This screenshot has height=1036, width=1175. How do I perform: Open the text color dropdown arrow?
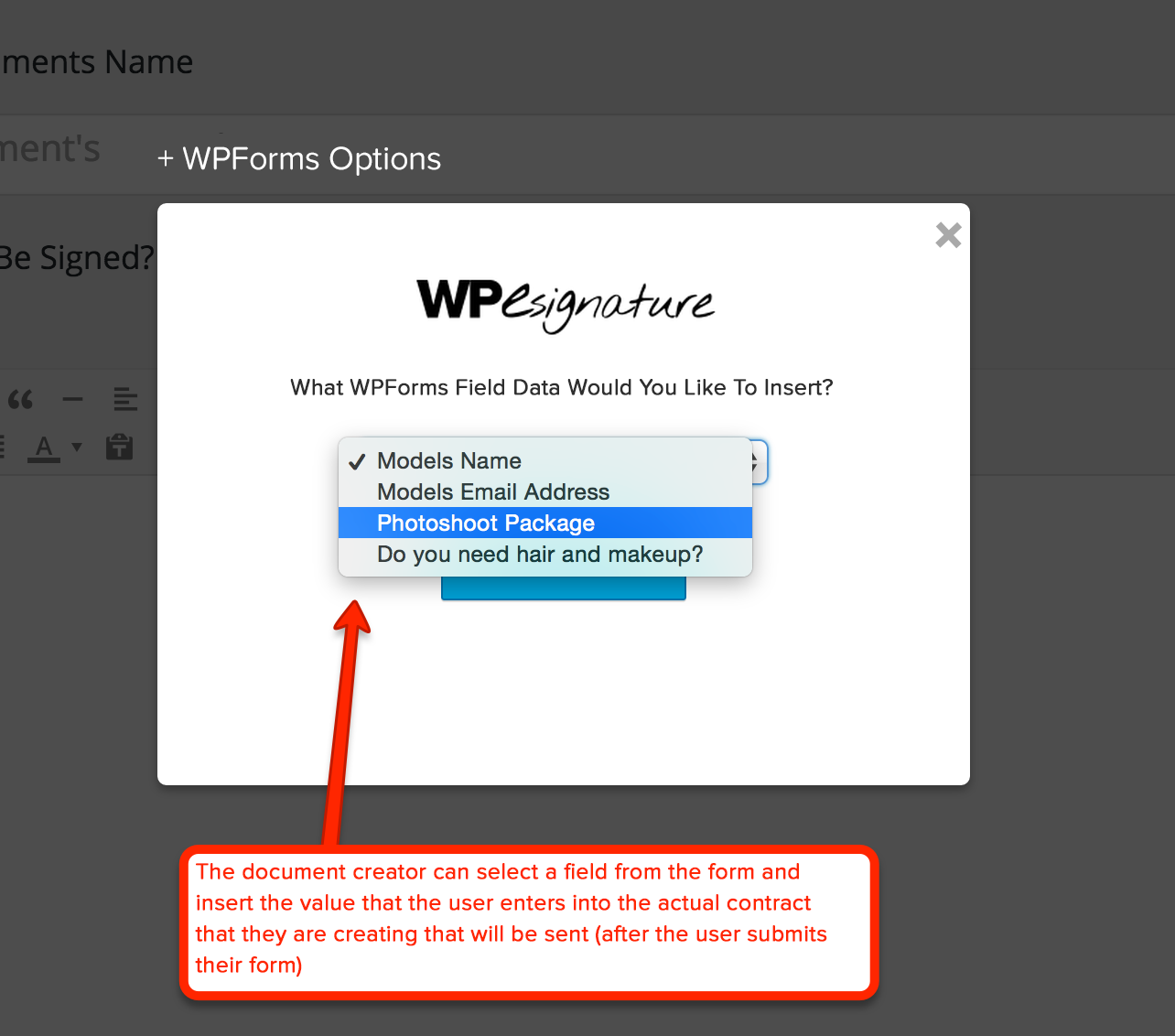tap(77, 448)
